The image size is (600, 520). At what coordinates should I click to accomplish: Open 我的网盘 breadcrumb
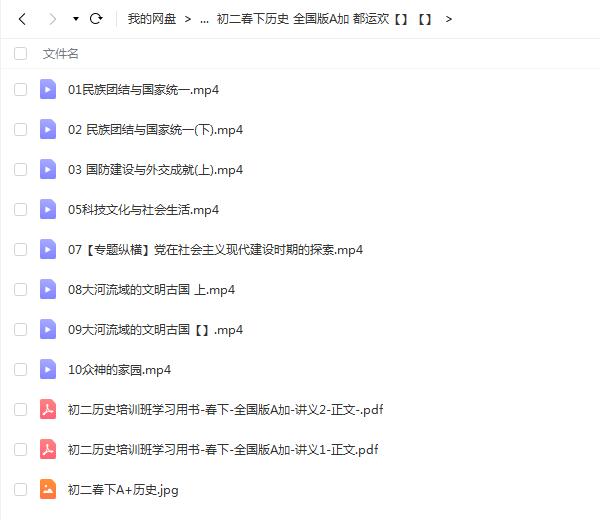click(x=152, y=19)
